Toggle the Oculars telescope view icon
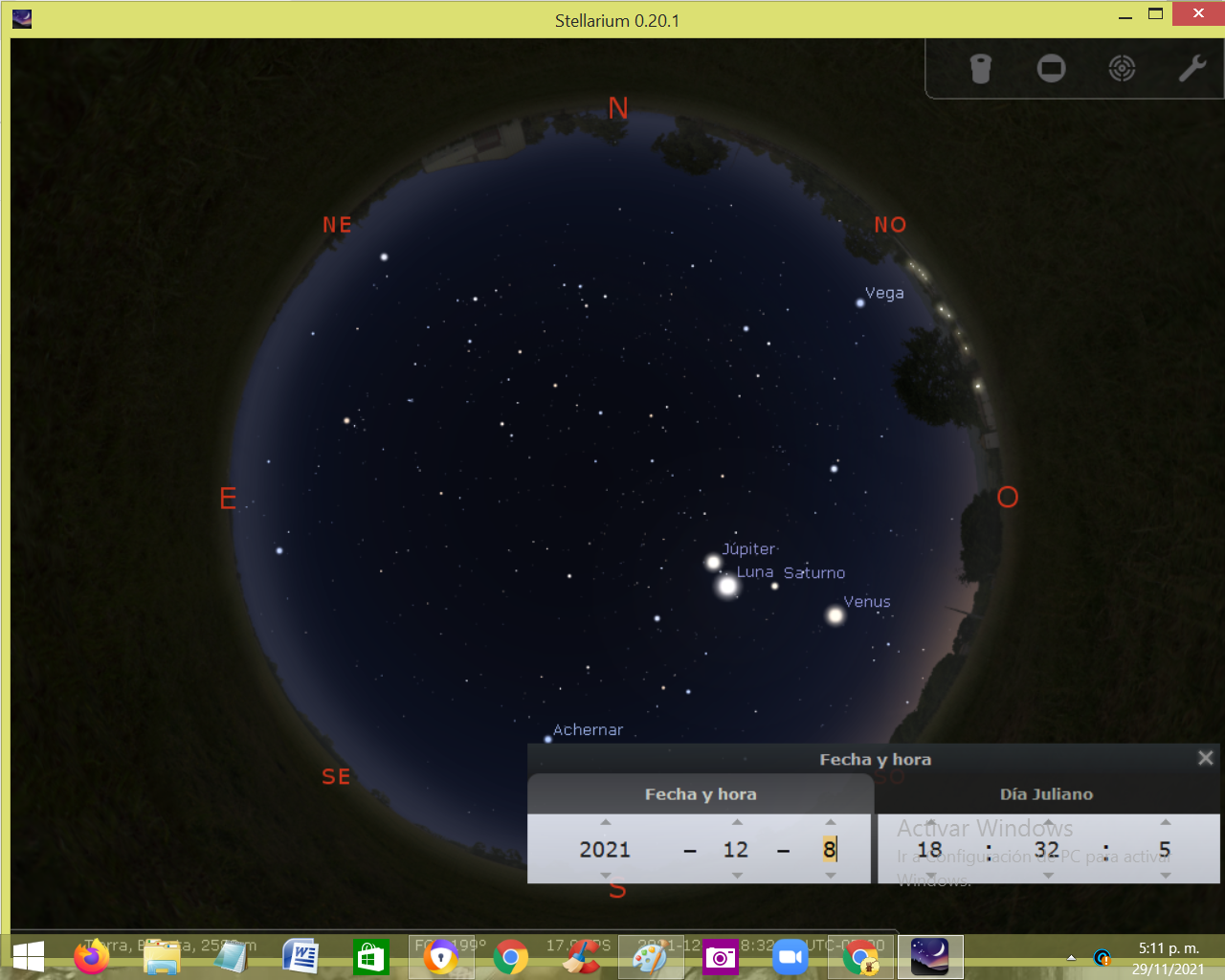1225x980 pixels. (980, 68)
